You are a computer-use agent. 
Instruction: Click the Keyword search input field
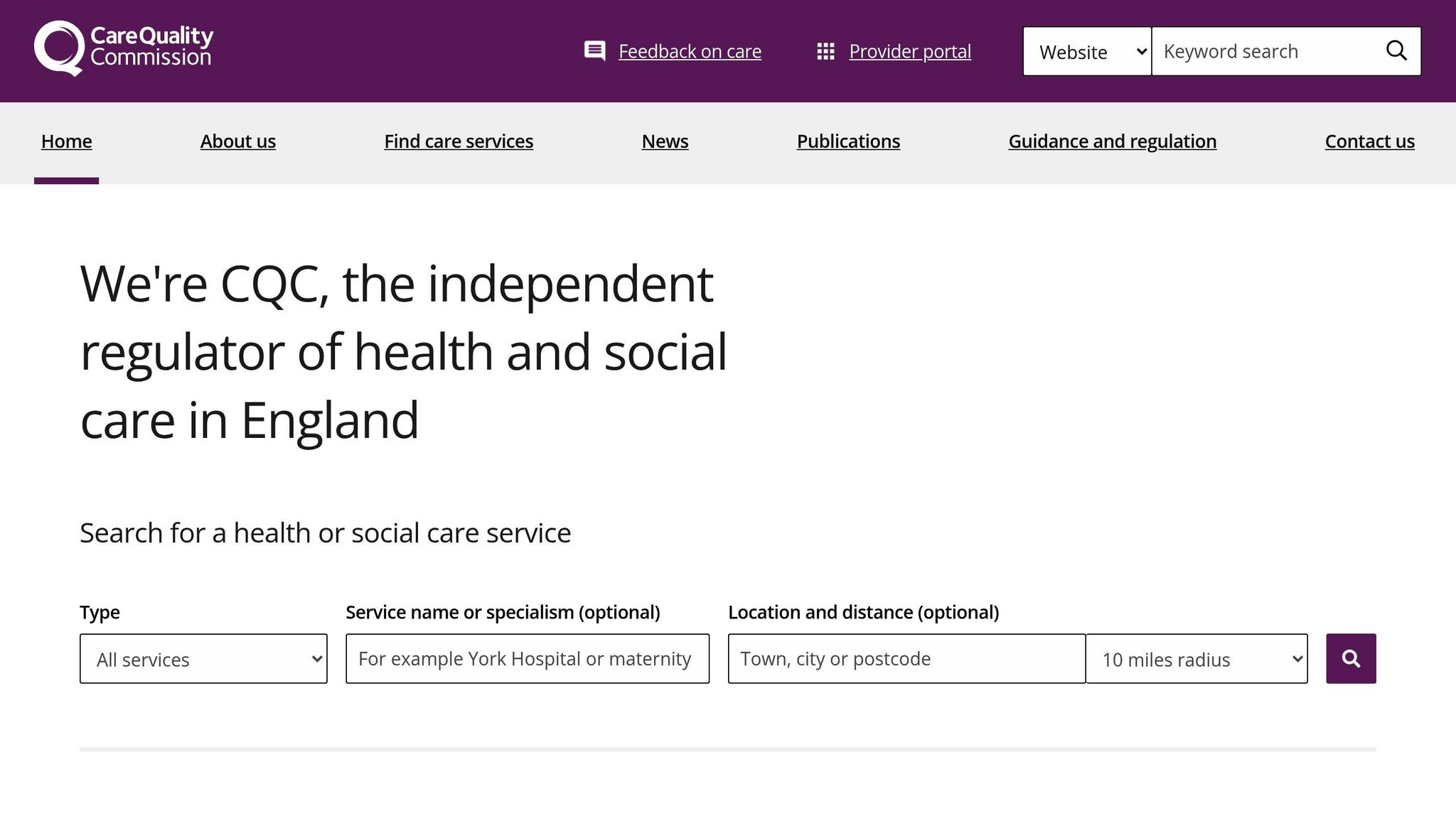coord(1273,50)
